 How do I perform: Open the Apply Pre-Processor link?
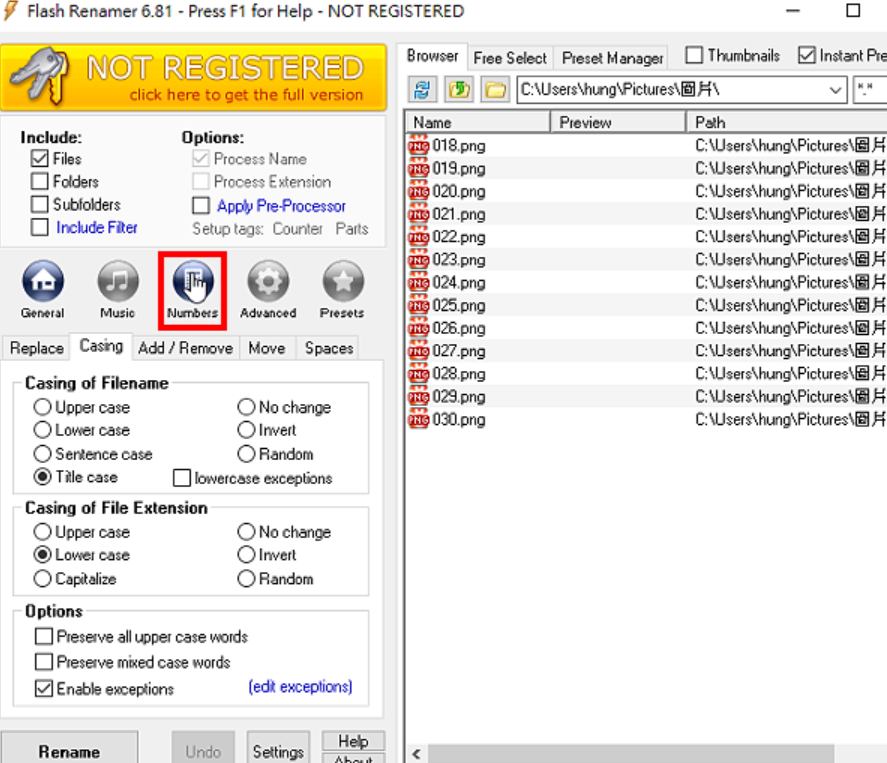pos(281,206)
